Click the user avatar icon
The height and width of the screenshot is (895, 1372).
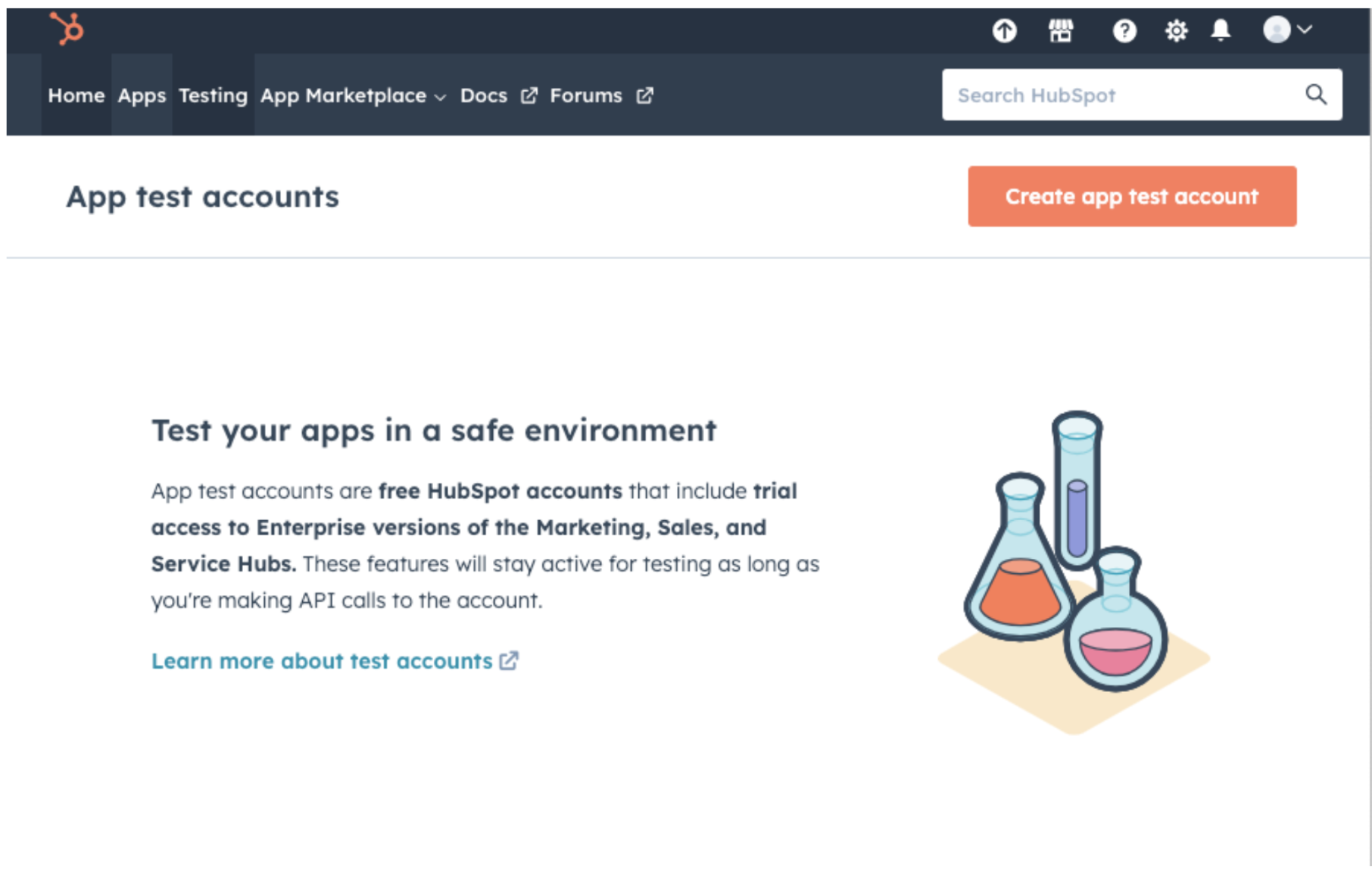click(x=1277, y=30)
